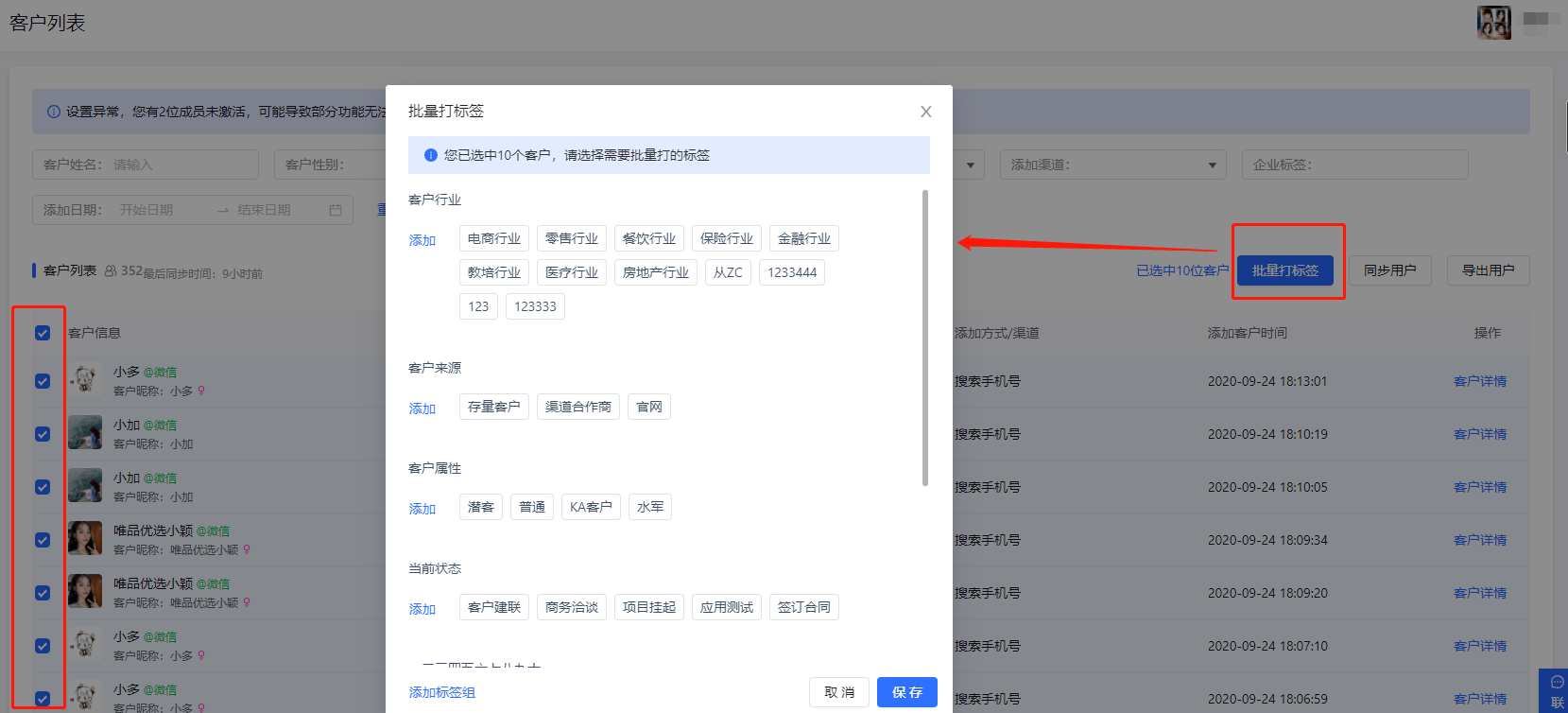
Task: Select the 电商行业 tag
Action: pyautogui.click(x=493, y=238)
